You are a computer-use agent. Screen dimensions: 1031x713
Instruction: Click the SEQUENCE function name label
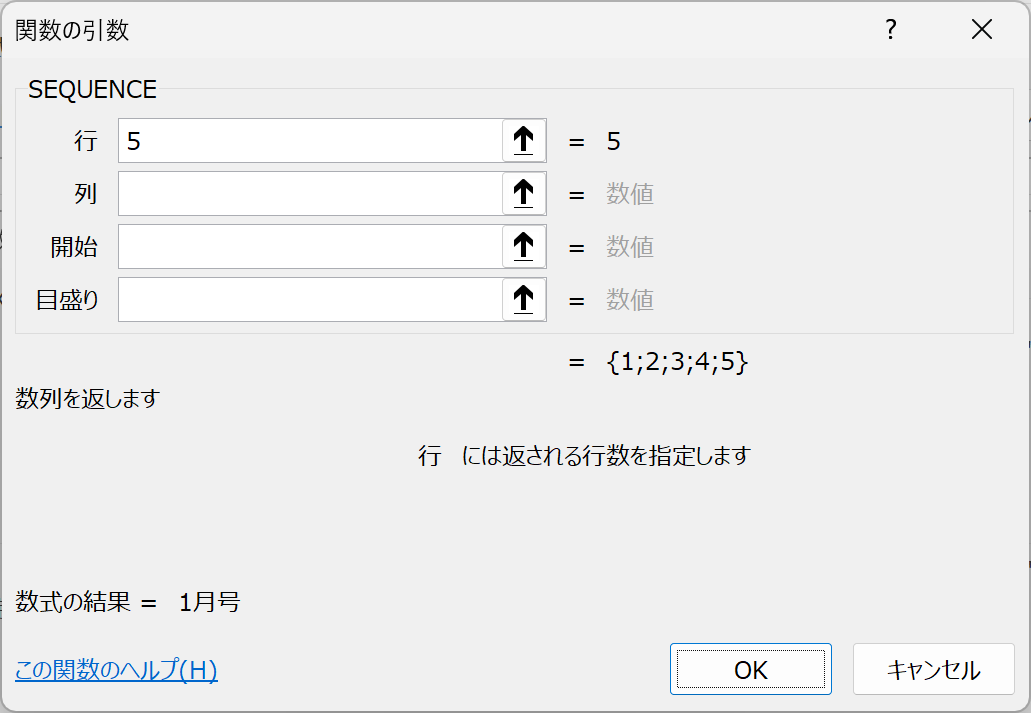coord(93,89)
